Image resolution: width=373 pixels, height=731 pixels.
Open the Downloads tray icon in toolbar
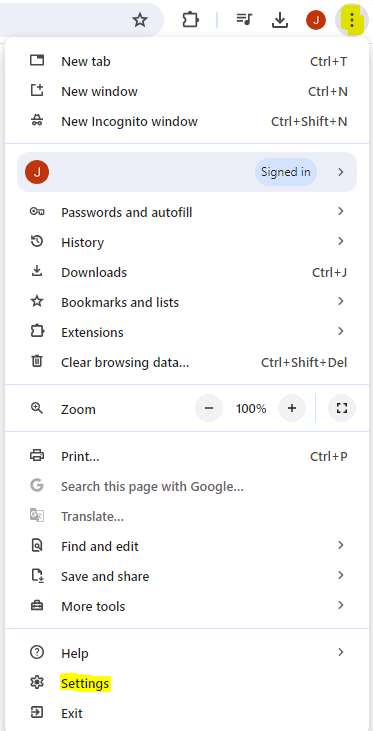pyautogui.click(x=279, y=20)
